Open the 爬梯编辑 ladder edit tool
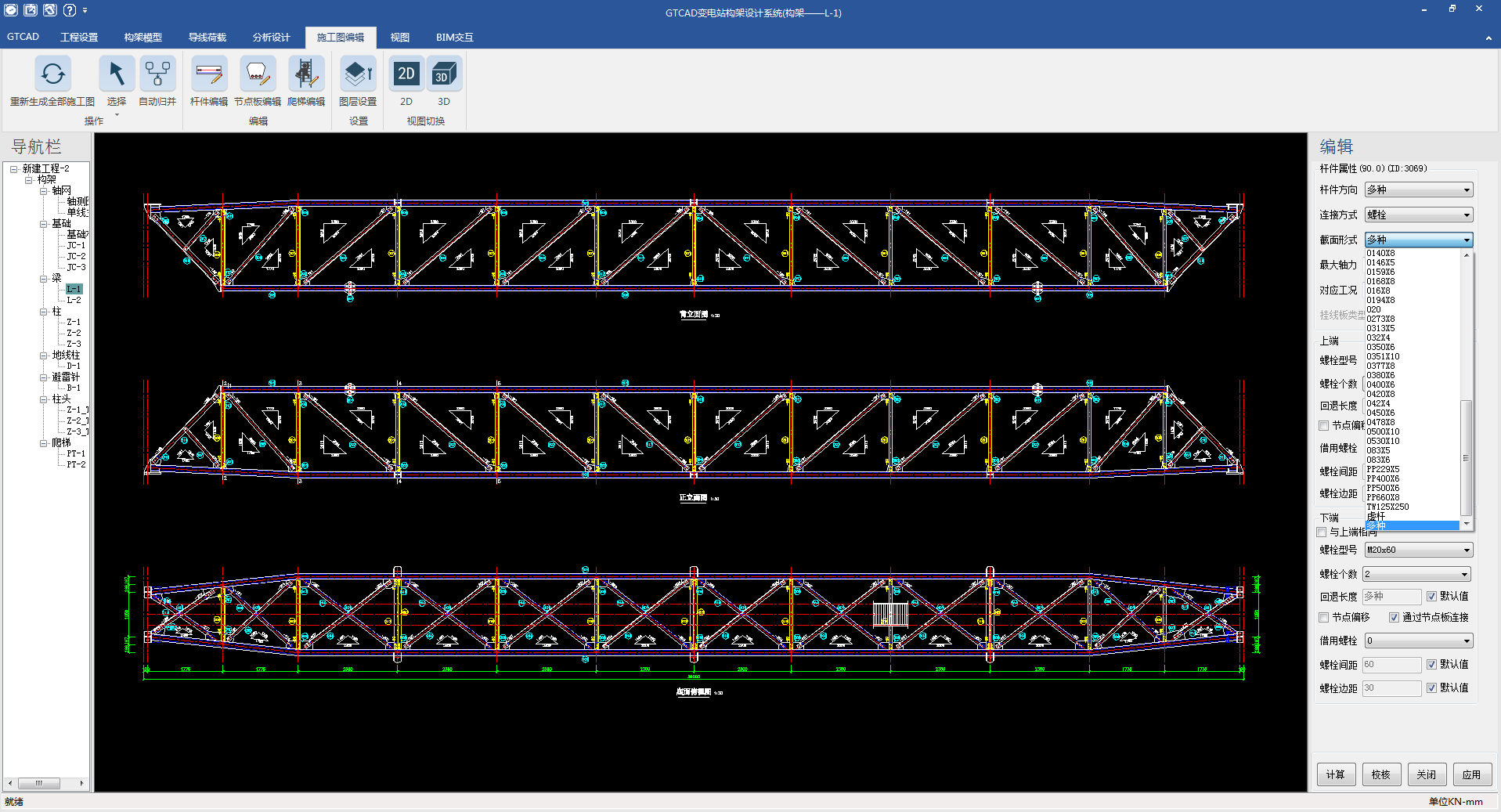The width and height of the screenshot is (1501, 812). pos(305,74)
